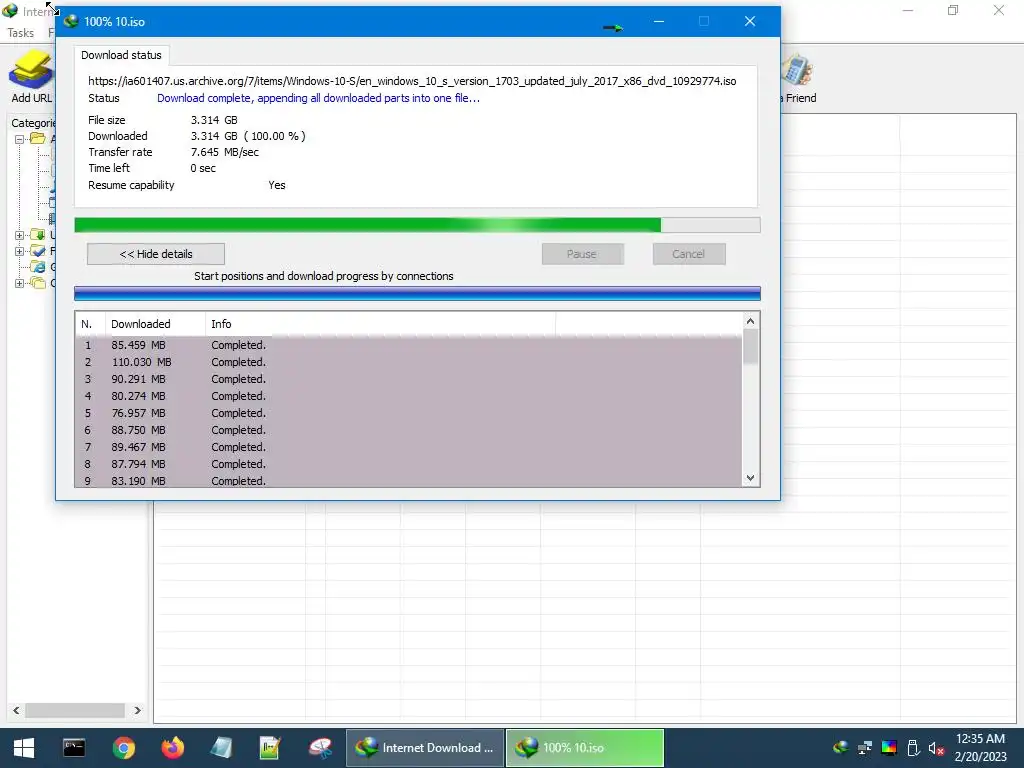Click the IDM system tray icon

tap(841, 748)
